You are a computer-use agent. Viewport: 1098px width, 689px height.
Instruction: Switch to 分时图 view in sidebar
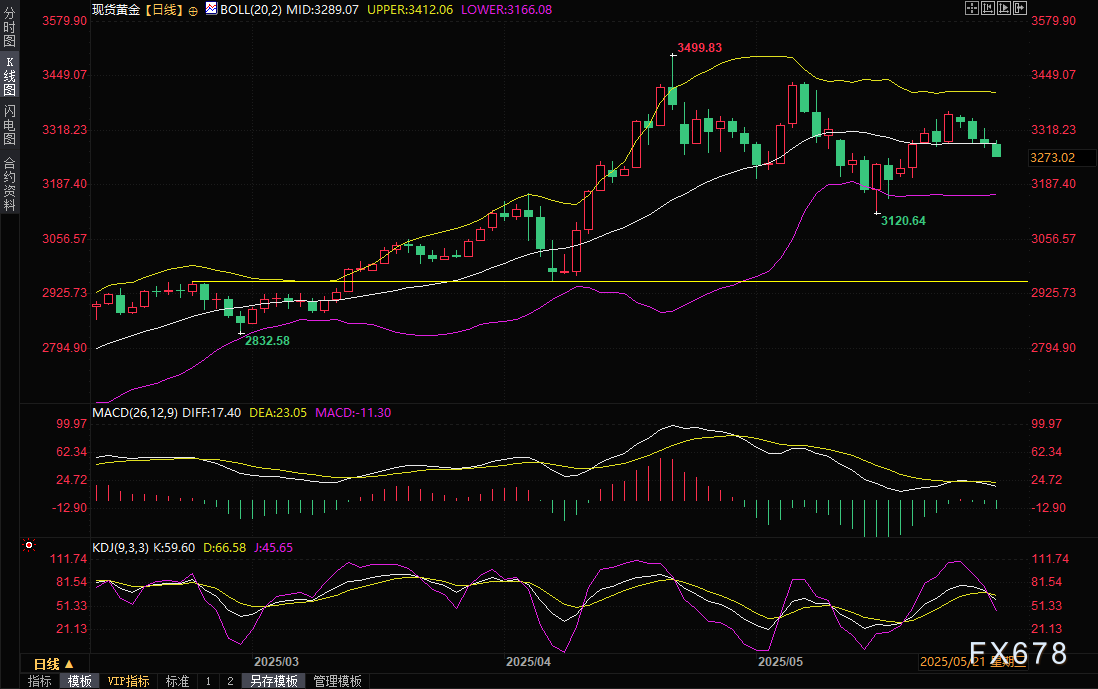click(9, 28)
